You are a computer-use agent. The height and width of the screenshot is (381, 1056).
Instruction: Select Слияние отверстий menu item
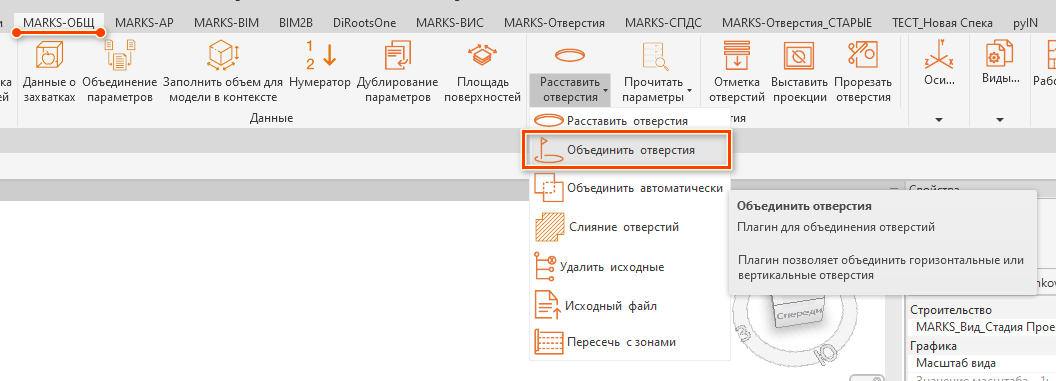(630, 228)
